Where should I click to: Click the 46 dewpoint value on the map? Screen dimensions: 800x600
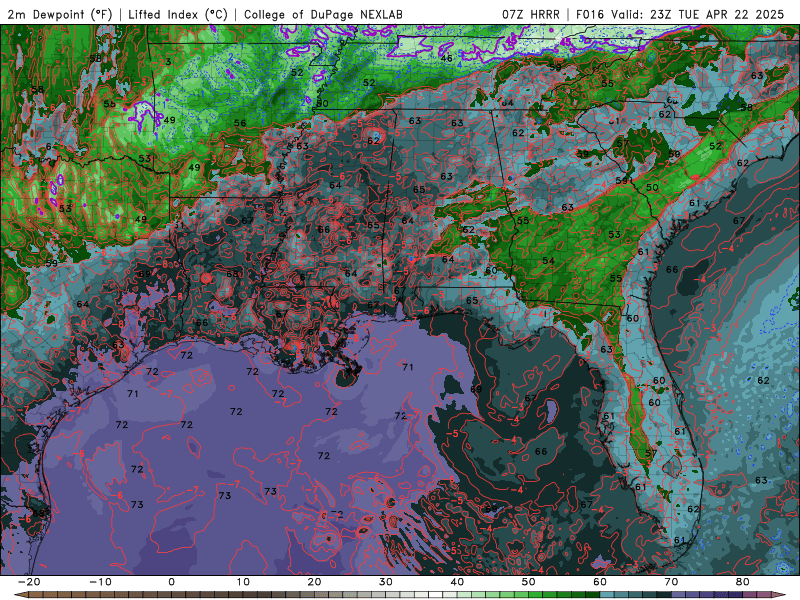[x=446, y=58]
